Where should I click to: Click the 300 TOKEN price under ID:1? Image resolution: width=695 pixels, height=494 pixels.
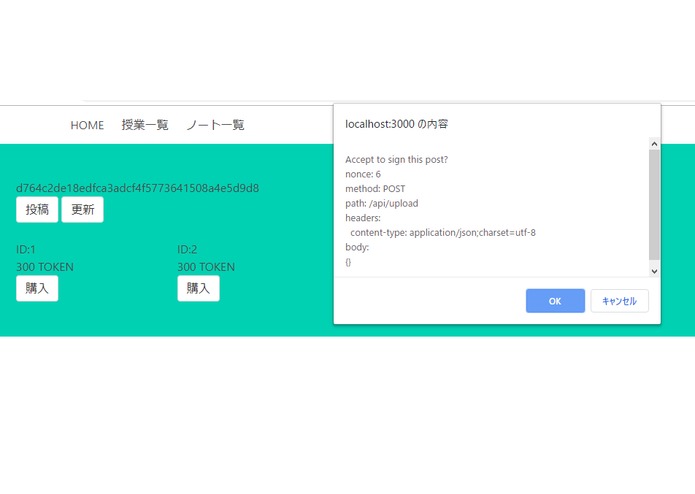[x=45, y=267]
